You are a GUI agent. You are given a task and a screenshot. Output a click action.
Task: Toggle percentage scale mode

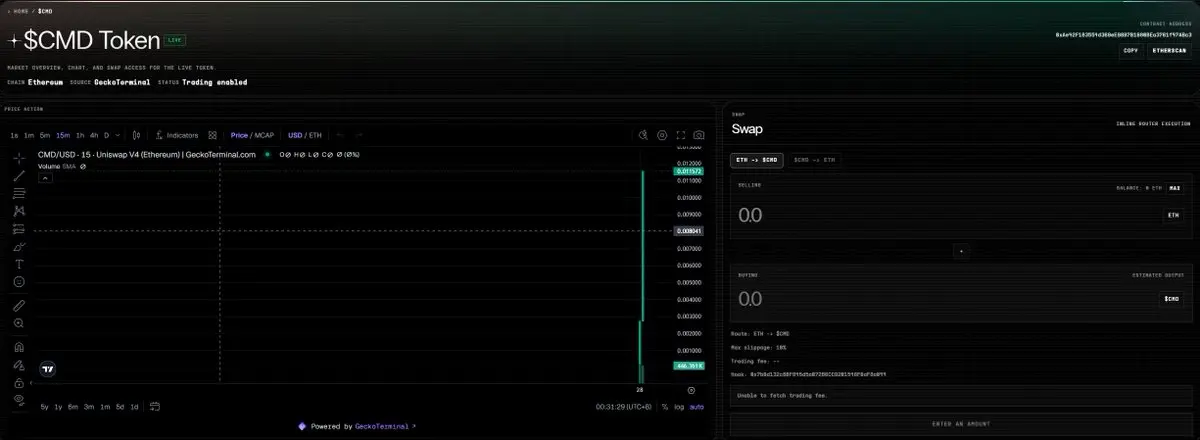(x=665, y=407)
